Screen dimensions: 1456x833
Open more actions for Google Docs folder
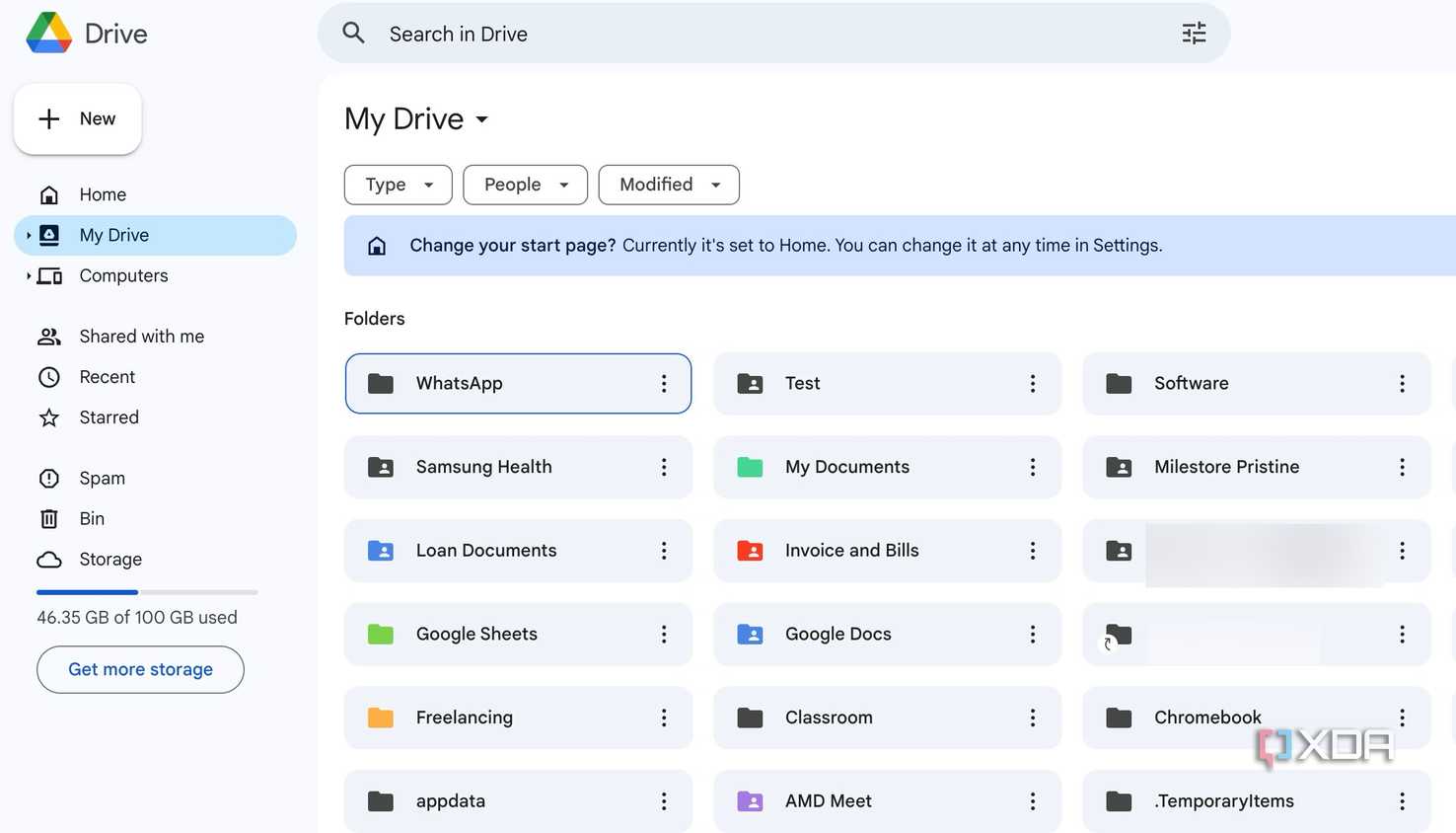pyautogui.click(x=1033, y=634)
